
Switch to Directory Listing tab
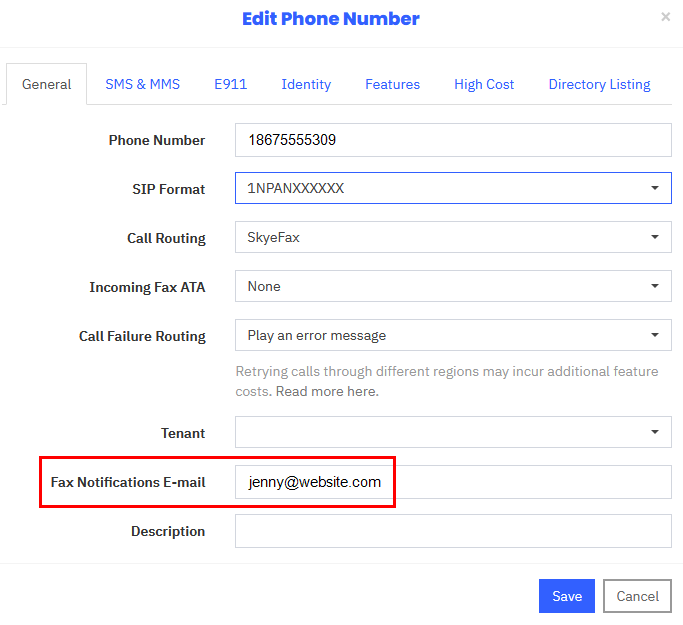click(x=599, y=84)
